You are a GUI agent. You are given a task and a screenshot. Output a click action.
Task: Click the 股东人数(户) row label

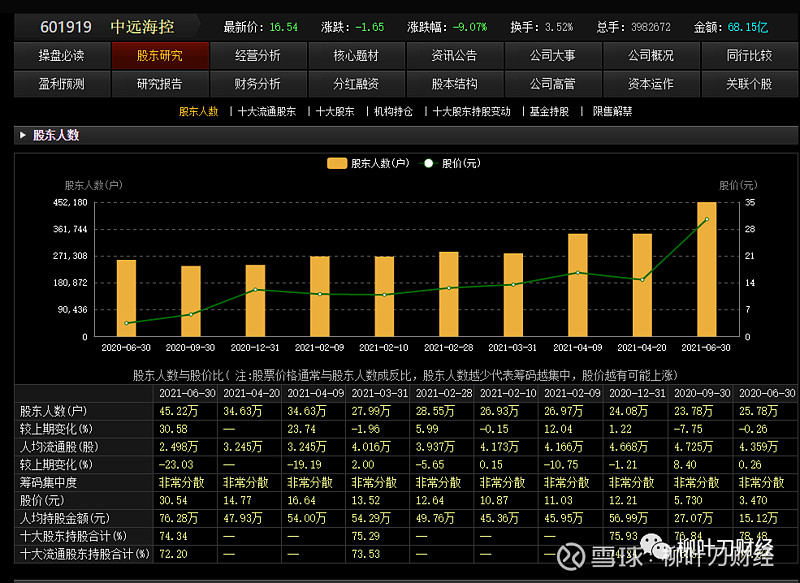click(x=54, y=411)
